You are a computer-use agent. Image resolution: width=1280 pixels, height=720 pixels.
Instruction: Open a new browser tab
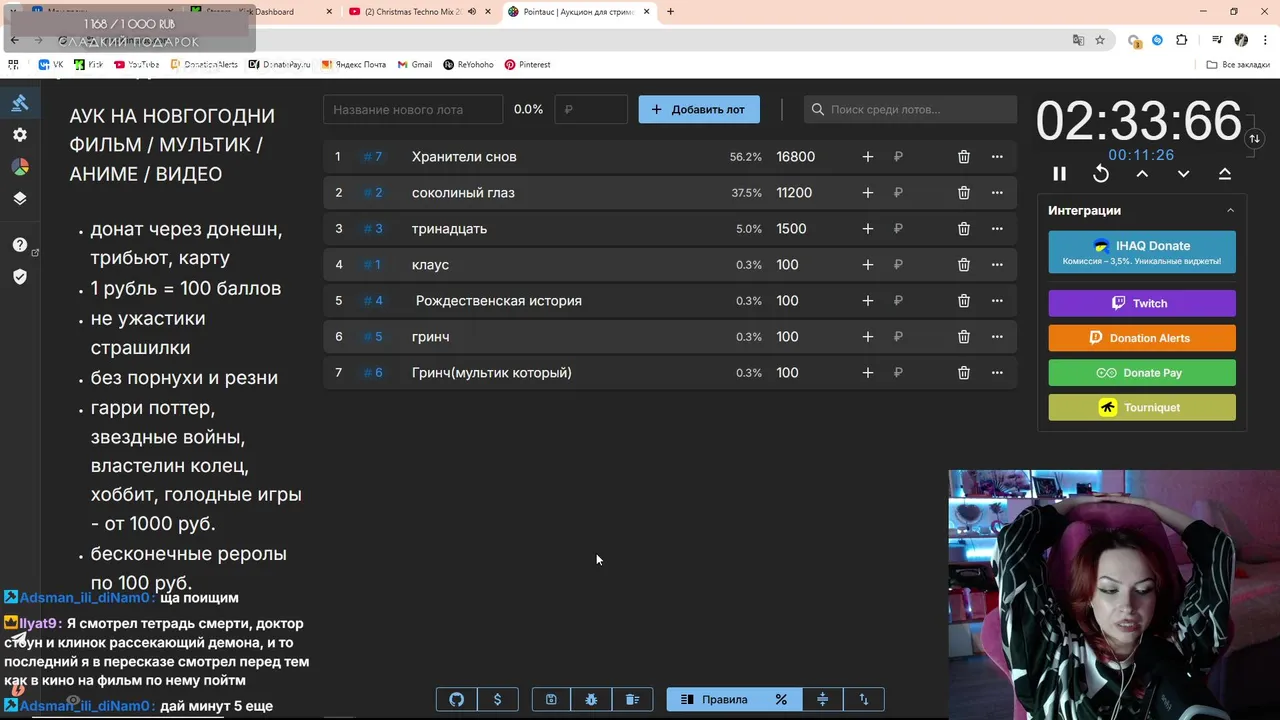[x=670, y=12]
